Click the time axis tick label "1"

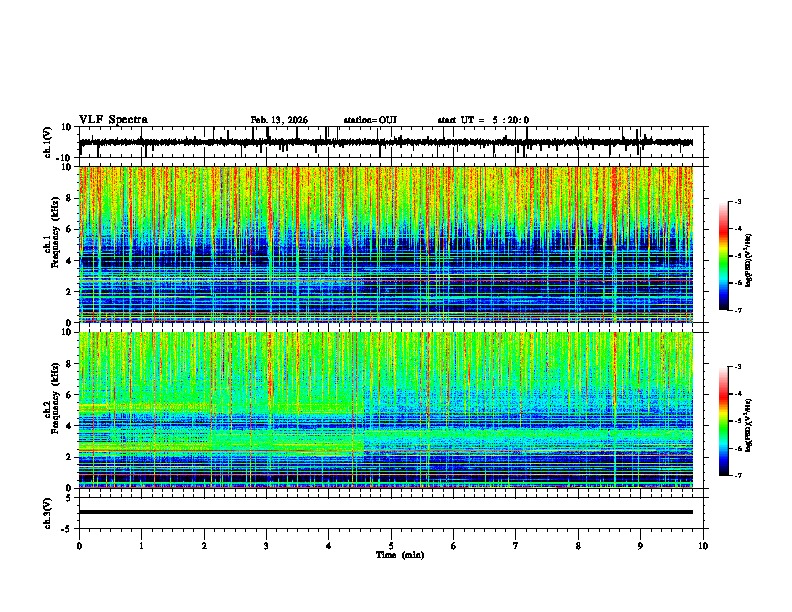tap(141, 546)
